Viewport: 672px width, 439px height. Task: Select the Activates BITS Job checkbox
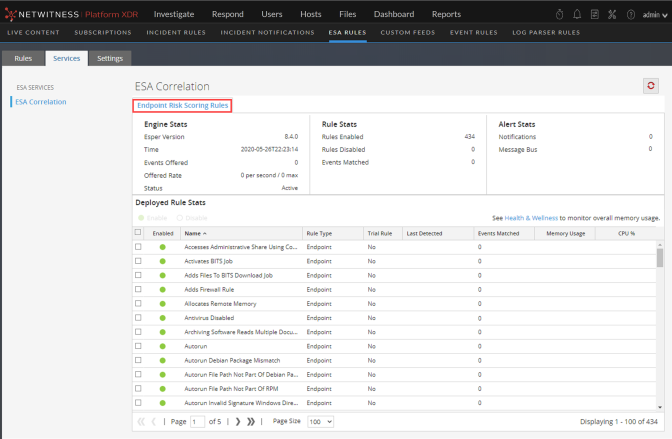[138, 260]
